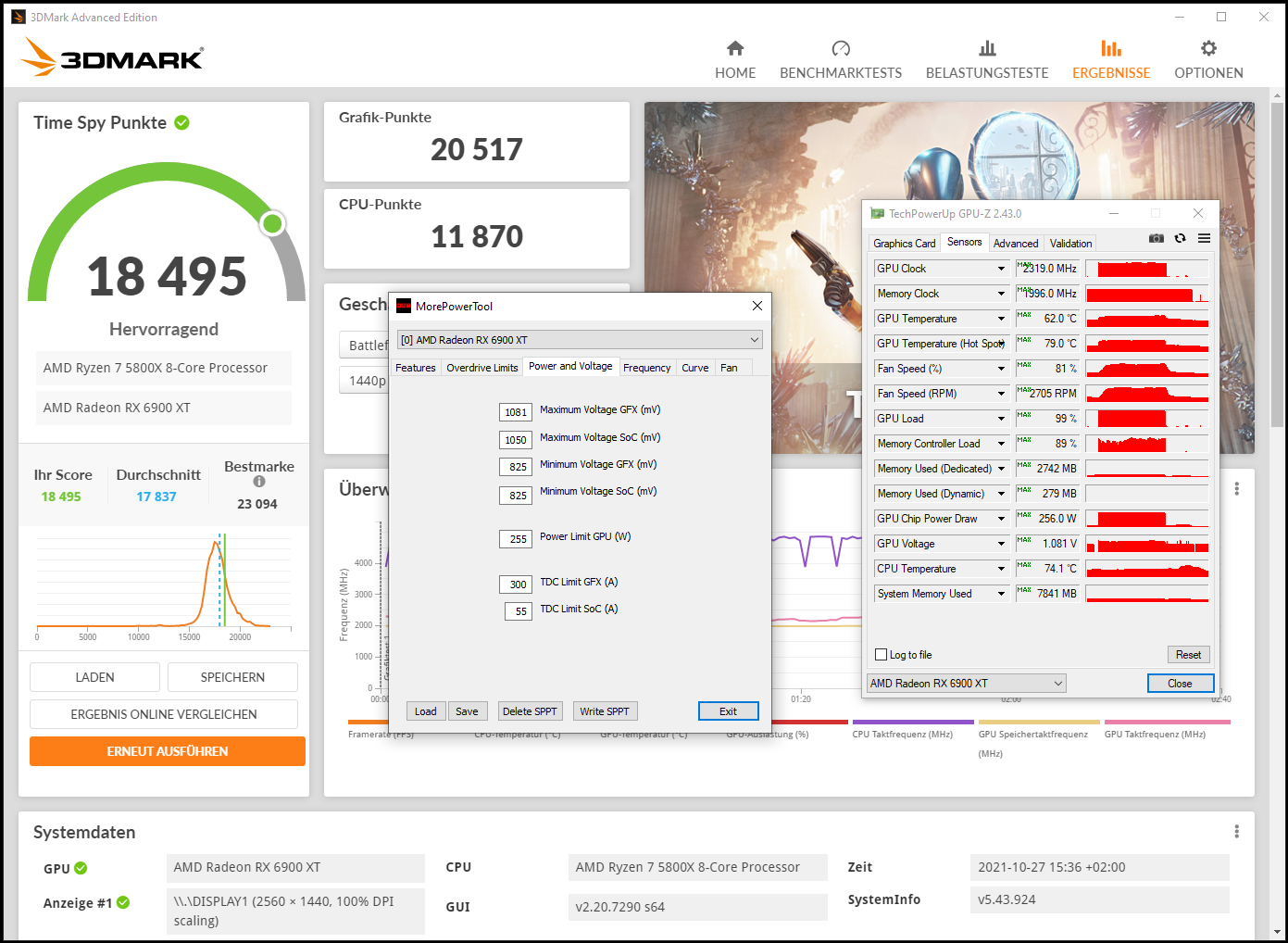Click the Maximum Voltage GFX field showing 1081
The image size is (1288, 943).
[x=516, y=412]
